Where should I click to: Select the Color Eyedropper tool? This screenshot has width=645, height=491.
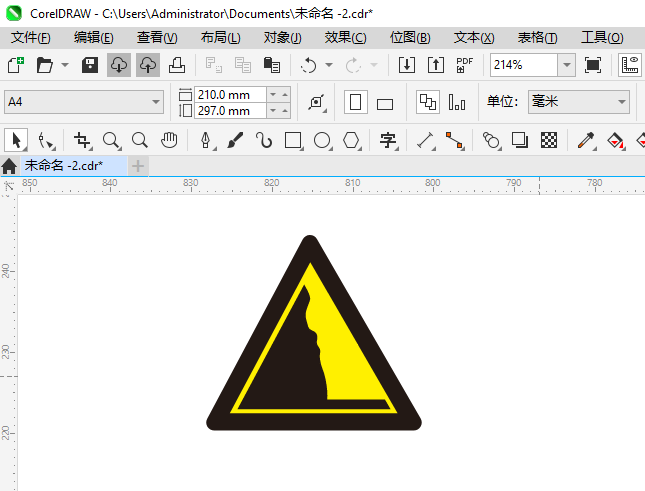point(586,140)
